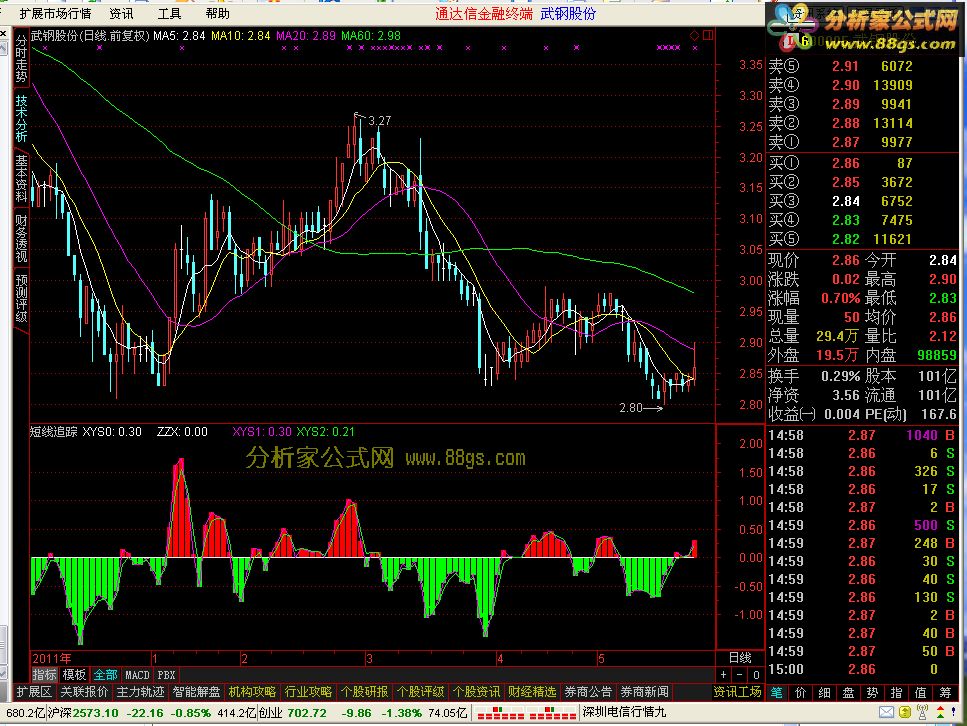Screen dimensions: 967x726
Task: Click the red diamond icon above the chart
Action: click(694, 35)
